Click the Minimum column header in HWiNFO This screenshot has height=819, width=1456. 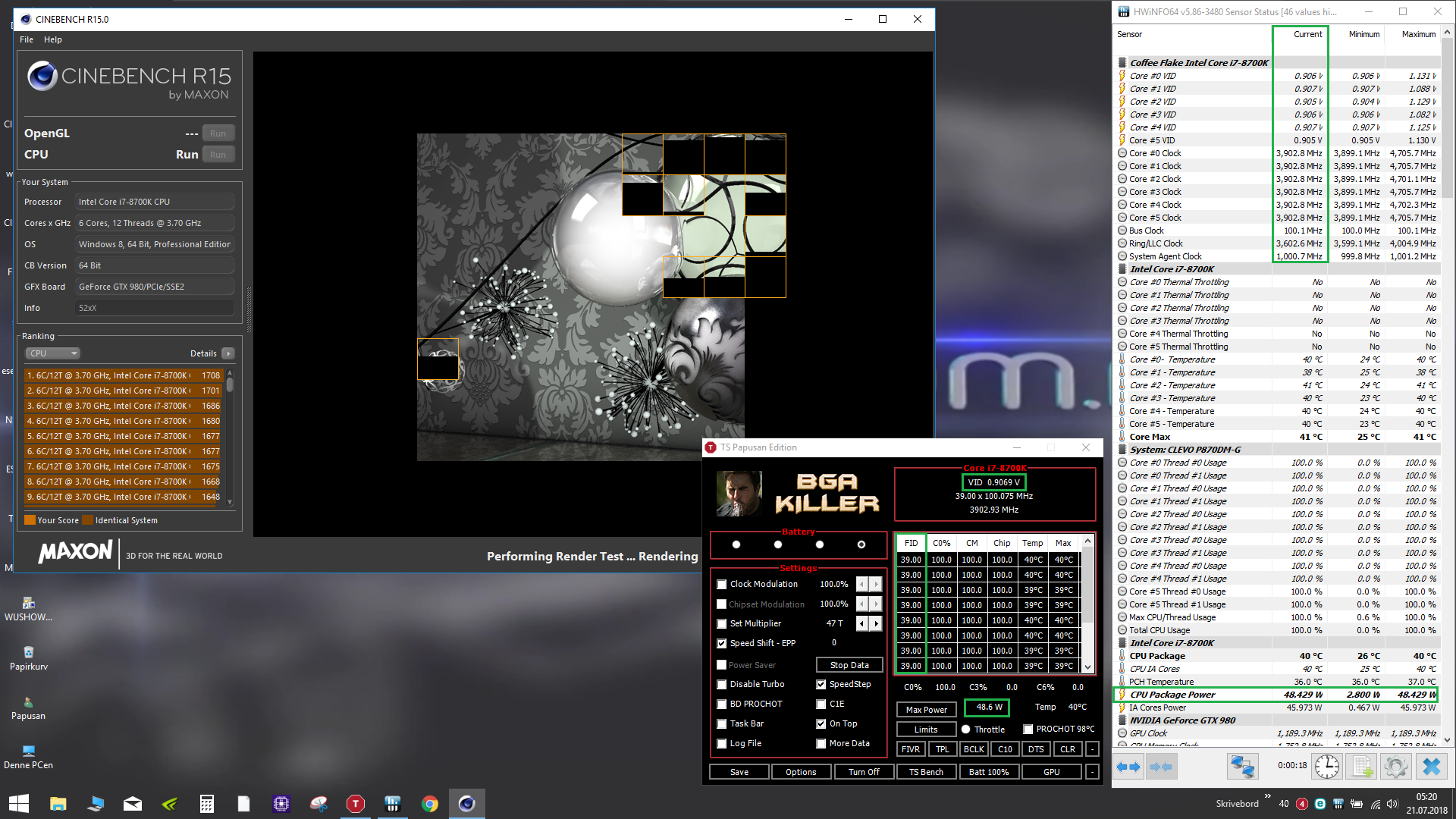[1363, 34]
